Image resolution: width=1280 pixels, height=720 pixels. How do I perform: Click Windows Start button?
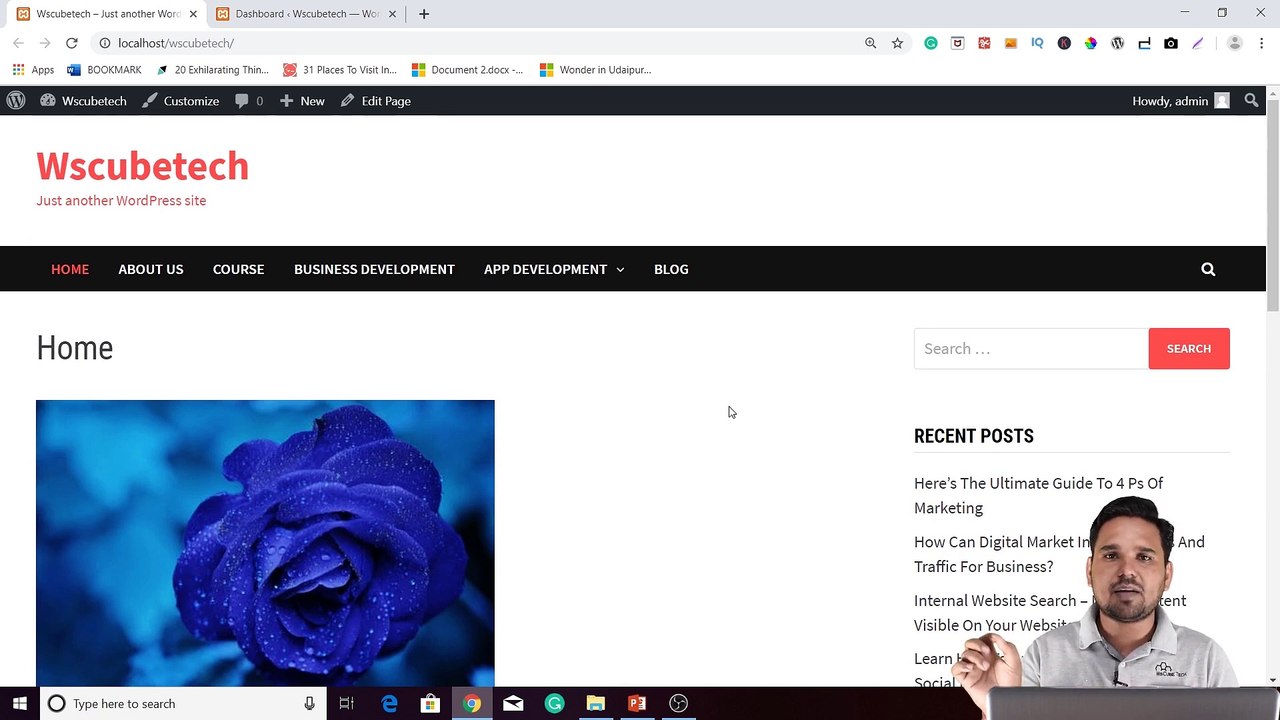(x=20, y=704)
